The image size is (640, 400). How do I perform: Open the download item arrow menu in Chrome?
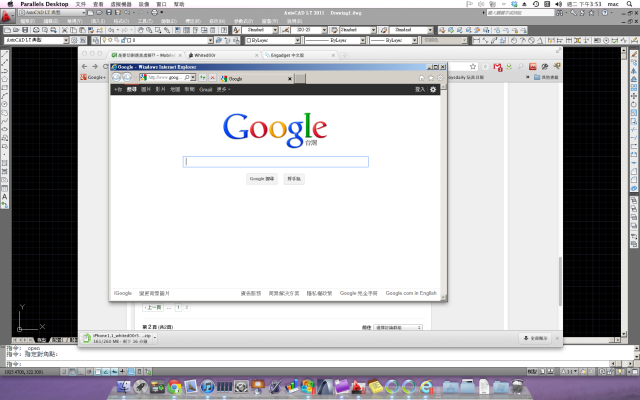click(x=155, y=338)
